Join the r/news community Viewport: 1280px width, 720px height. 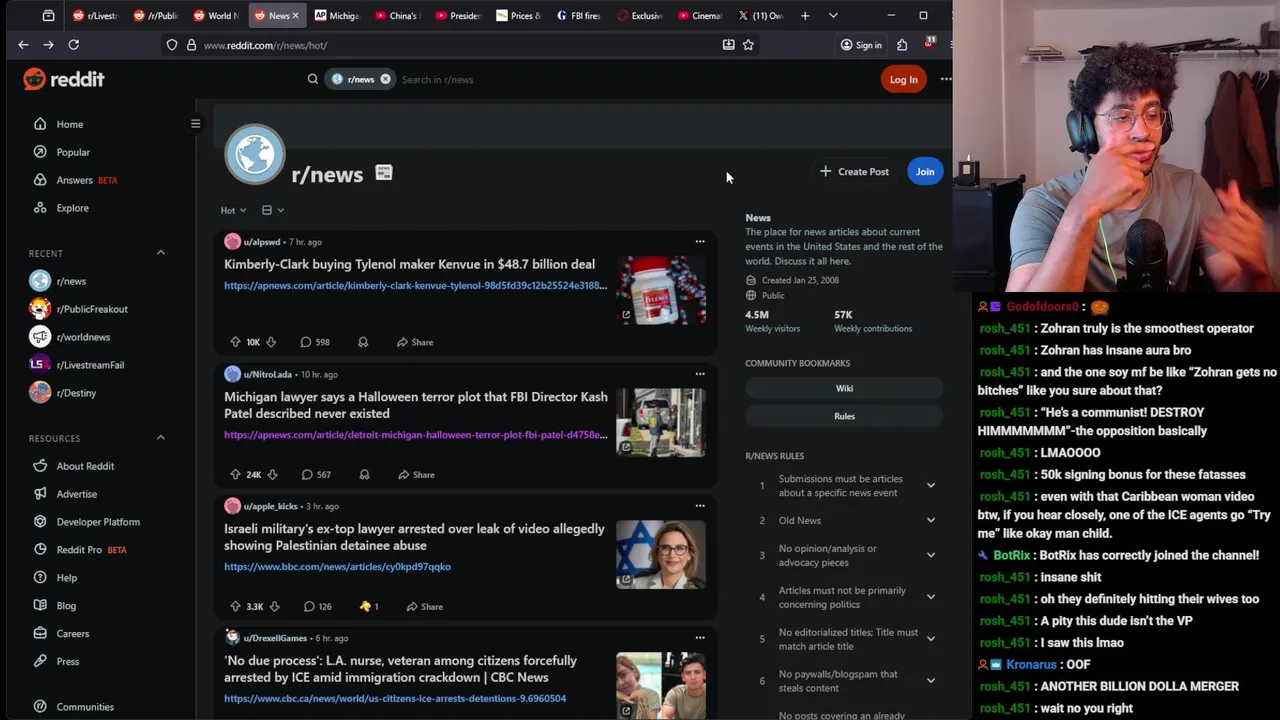[925, 171]
